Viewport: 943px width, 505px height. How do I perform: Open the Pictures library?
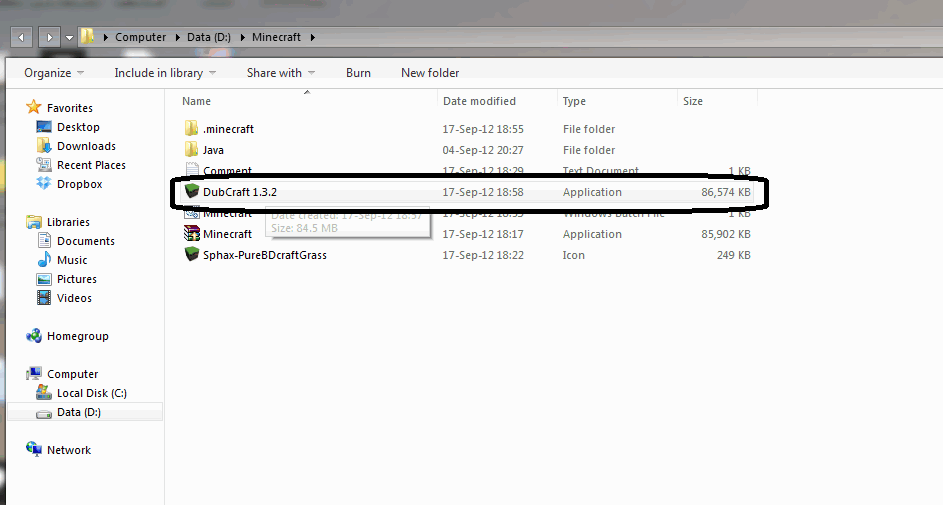point(76,279)
